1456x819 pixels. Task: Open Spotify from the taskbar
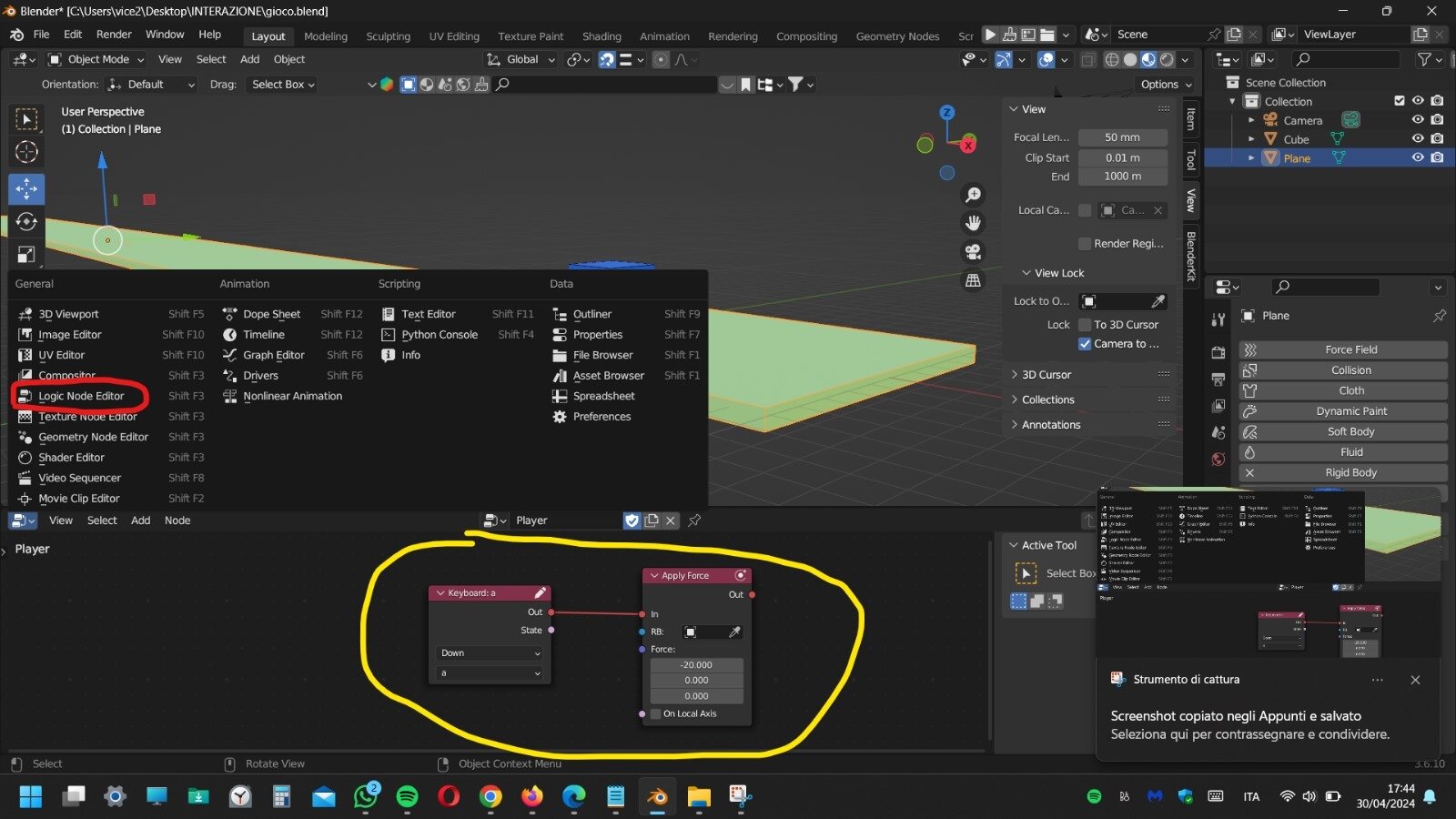click(x=407, y=797)
